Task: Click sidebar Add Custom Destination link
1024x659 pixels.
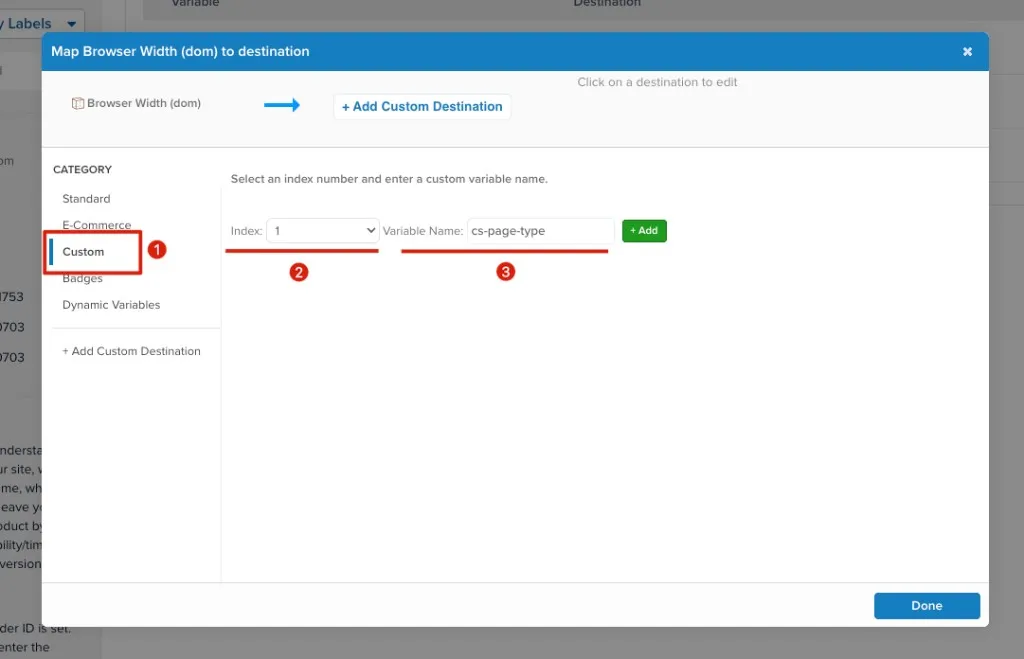Action: [131, 351]
